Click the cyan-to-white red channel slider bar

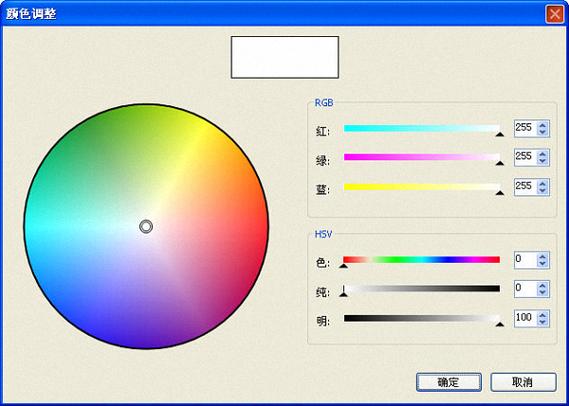[x=422, y=128]
